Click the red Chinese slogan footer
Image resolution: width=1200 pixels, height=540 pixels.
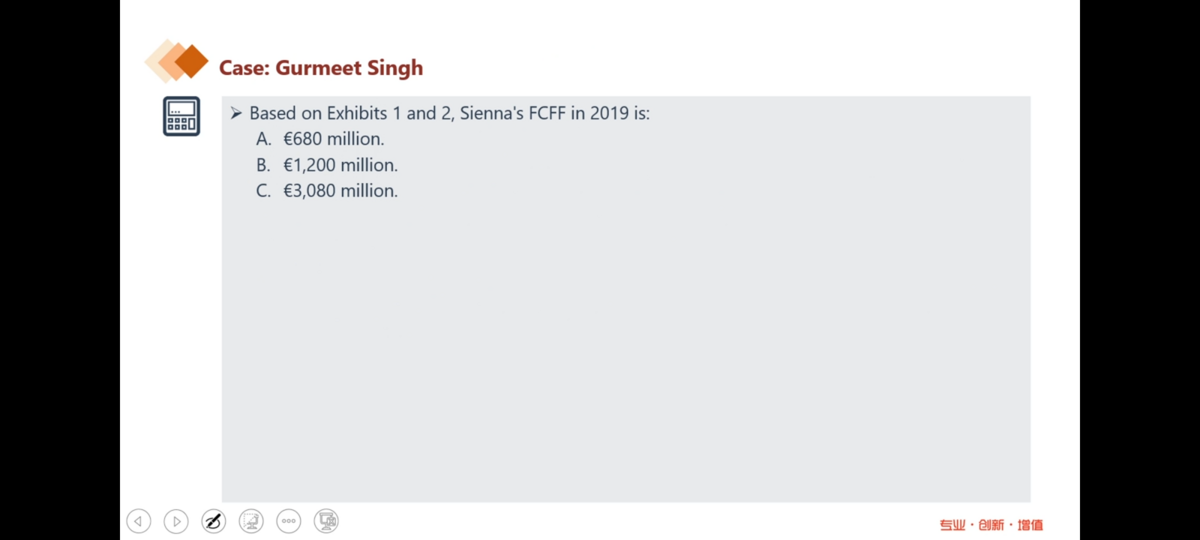(991, 524)
